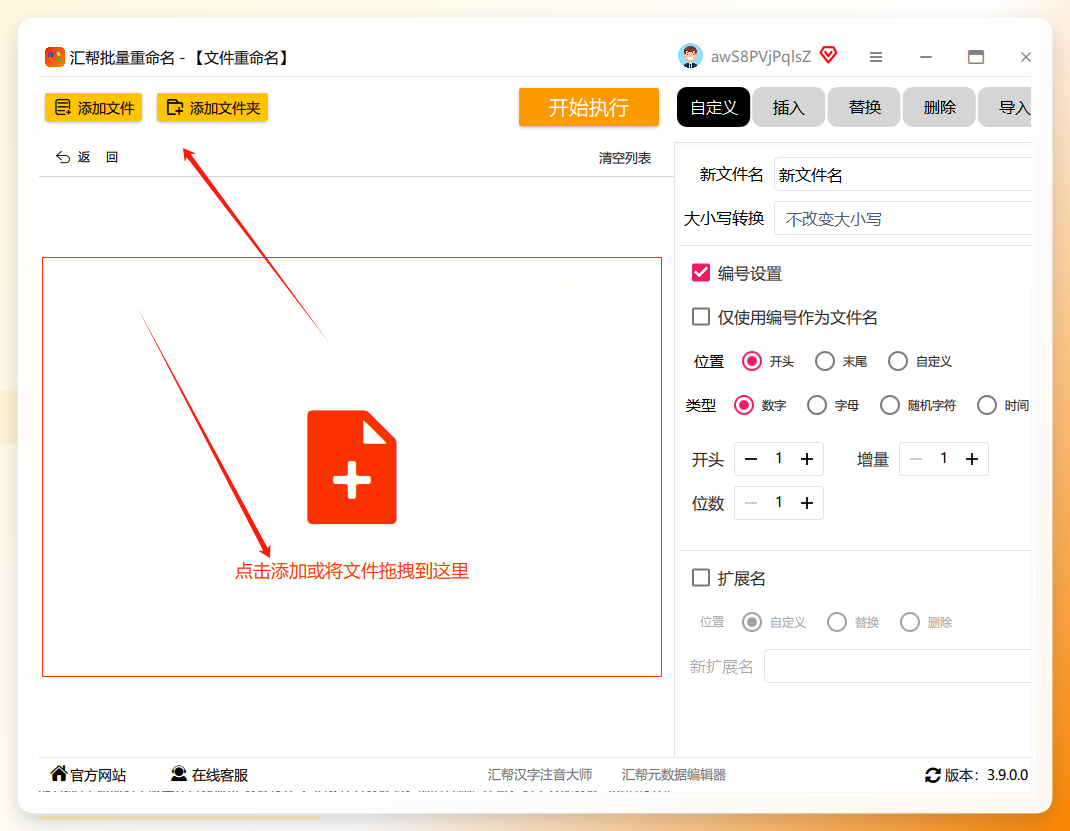
Task: Increase the 开头 start value with plus
Action: [807, 459]
